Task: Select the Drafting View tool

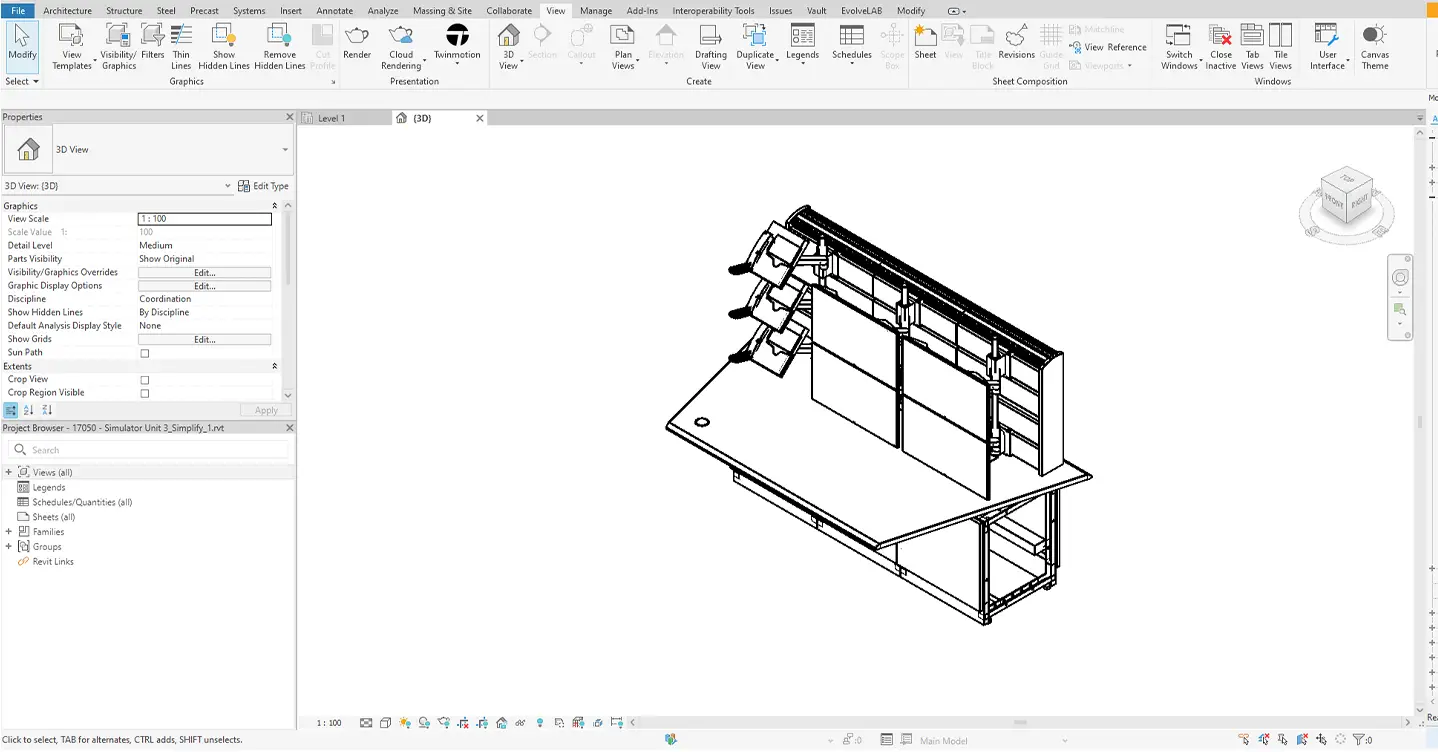Action: click(x=710, y=46)
